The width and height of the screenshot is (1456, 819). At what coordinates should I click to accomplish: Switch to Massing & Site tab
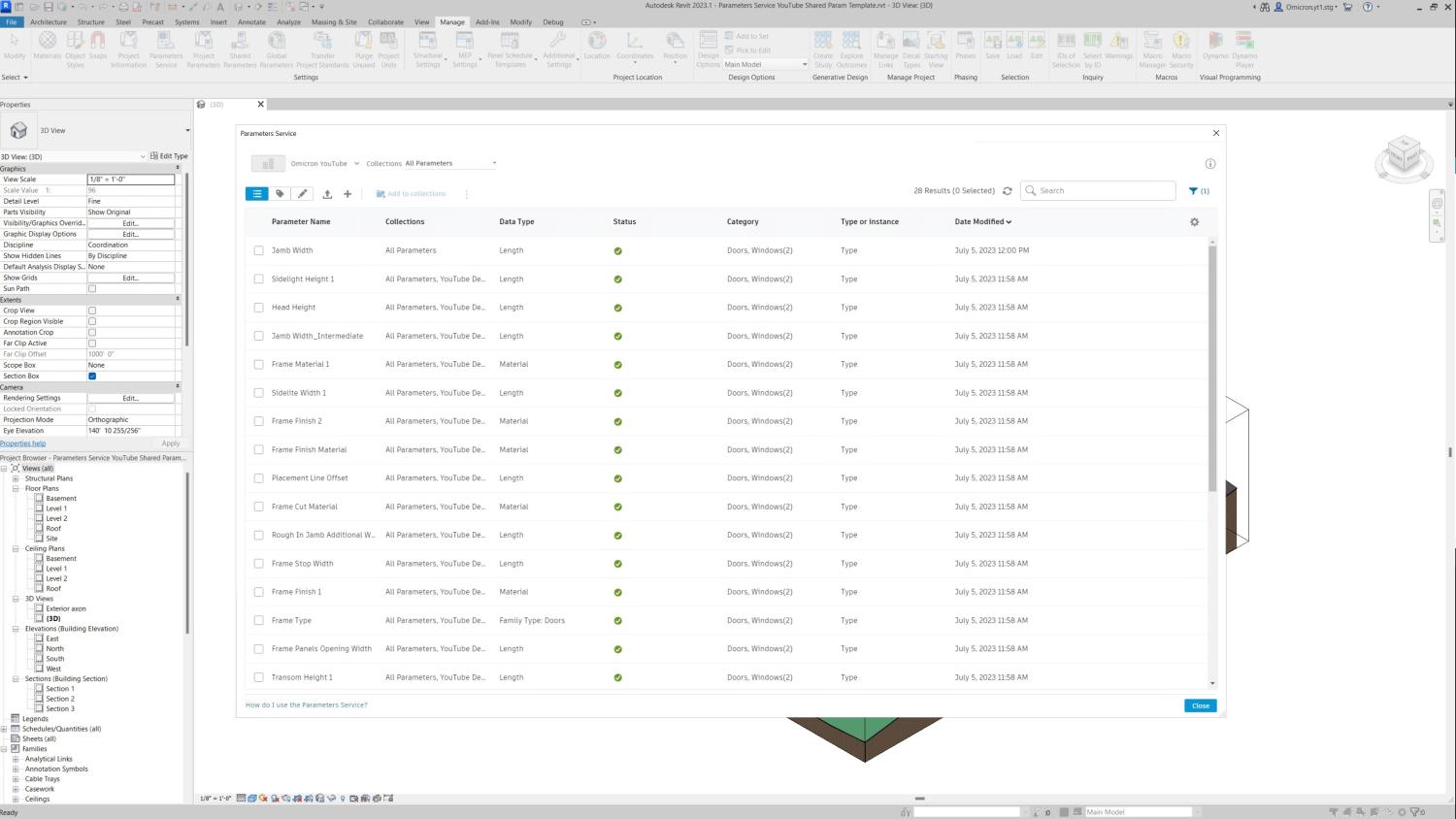click(334, 21)
